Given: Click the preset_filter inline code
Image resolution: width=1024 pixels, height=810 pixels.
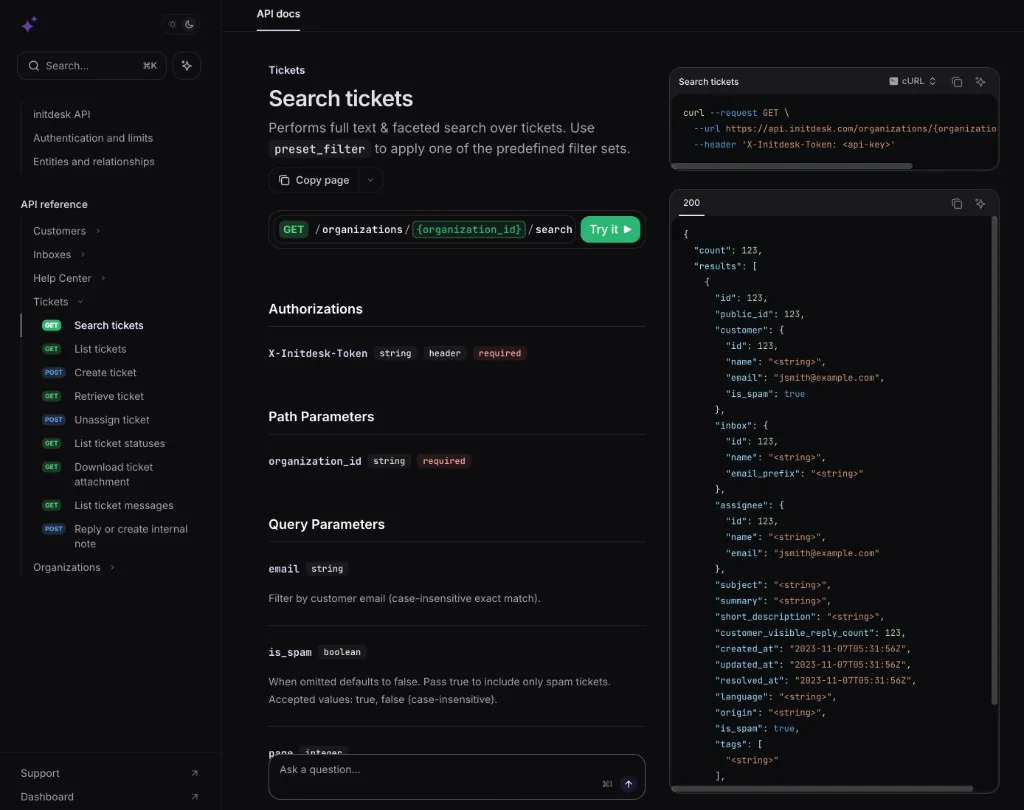Looking at the screenshot, I should click(319, 149).
